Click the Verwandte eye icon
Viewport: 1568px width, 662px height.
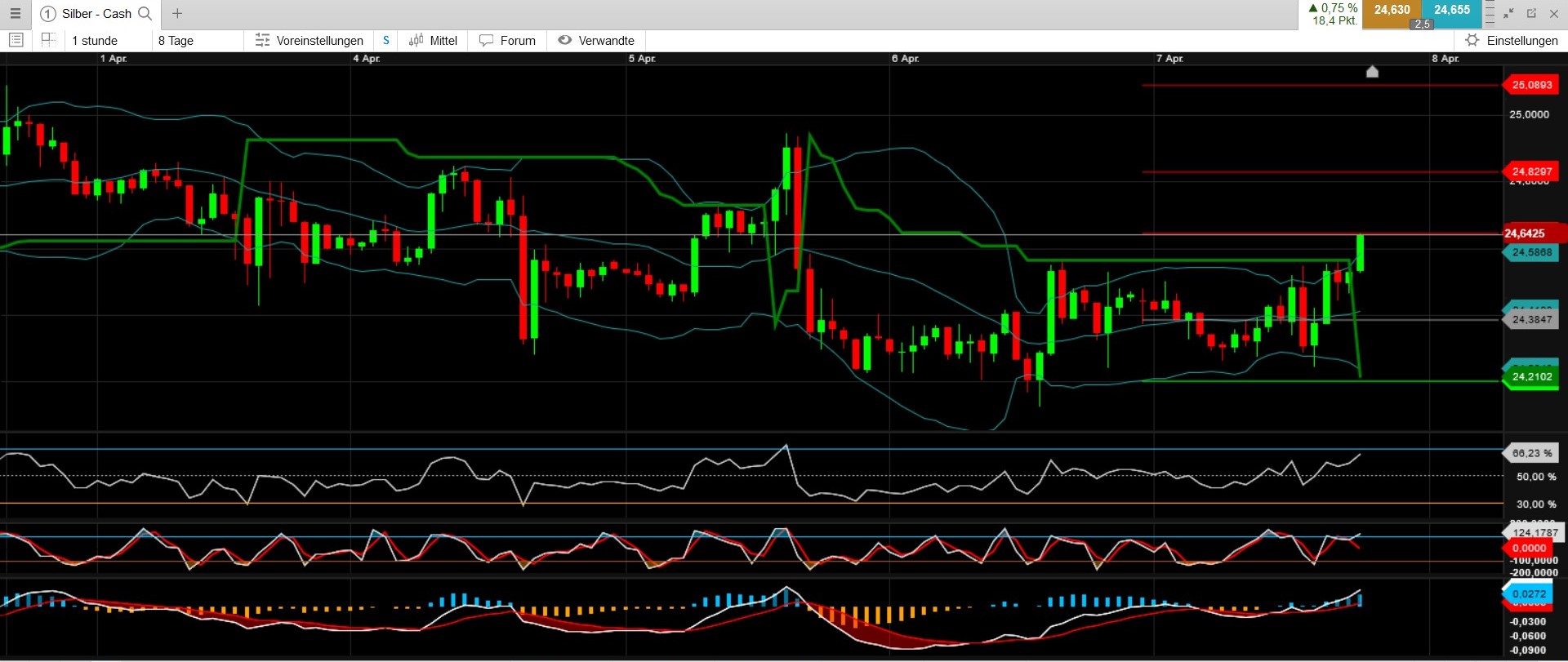(x=564, y=40)
